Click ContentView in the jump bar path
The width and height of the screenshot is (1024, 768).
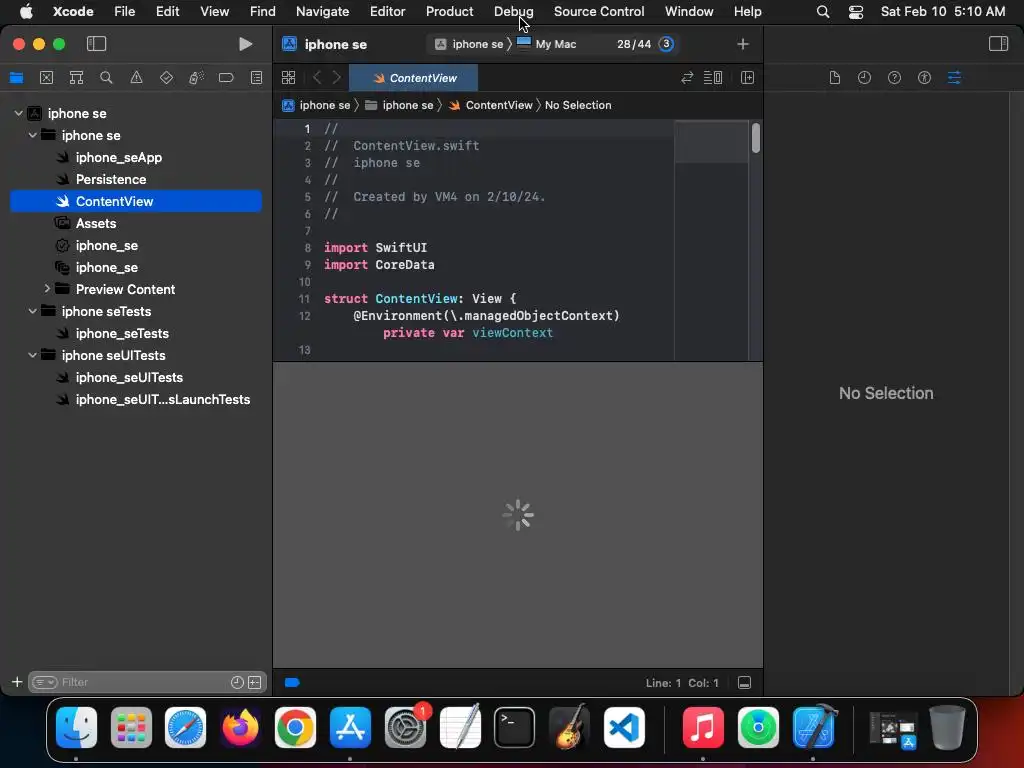[x=499, y=105]
